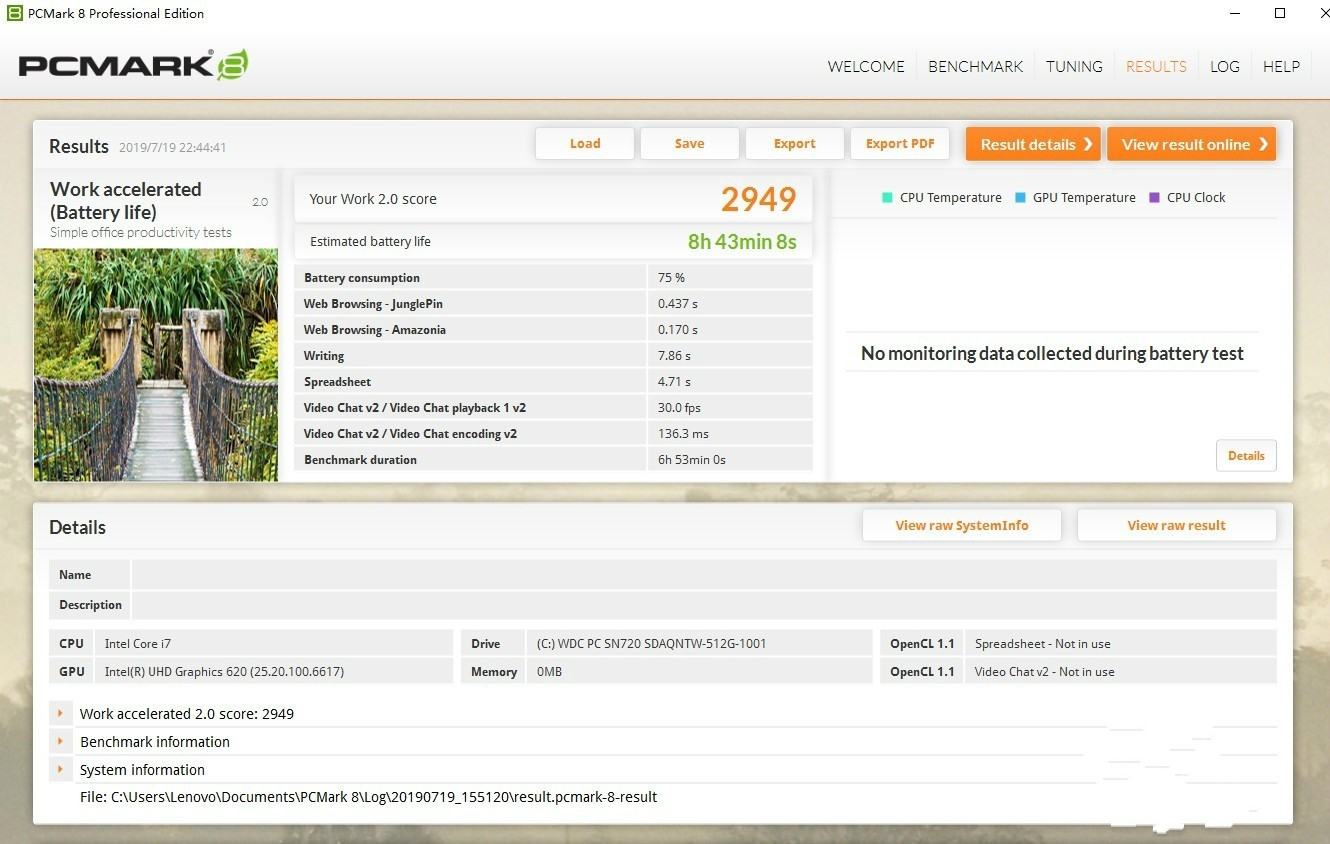Click Web Browsing - JunglePin row label
Viewport: 1330px width, 844px height.
pyautogui.click(x=373, y=304)
